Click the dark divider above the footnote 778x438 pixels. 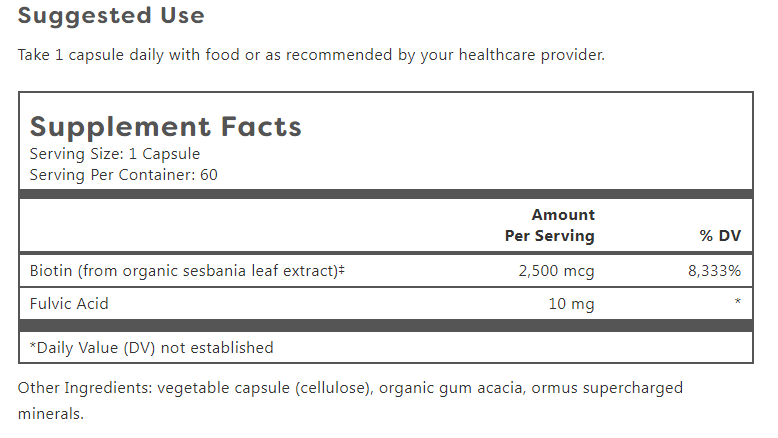(386, 326)
